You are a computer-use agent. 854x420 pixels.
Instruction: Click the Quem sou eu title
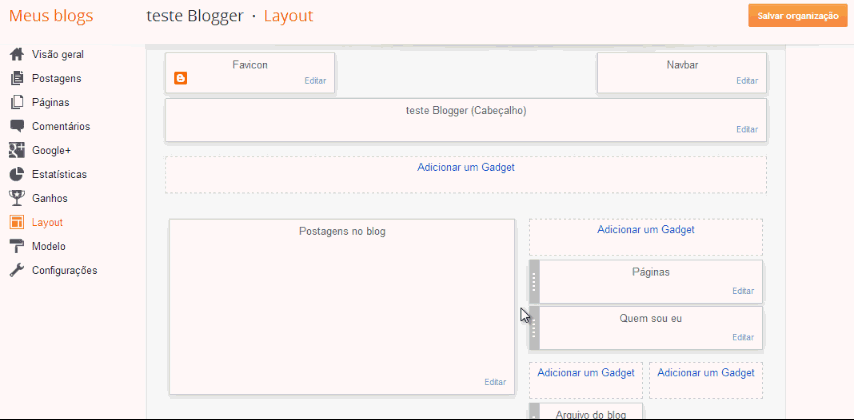click(651, 318)
